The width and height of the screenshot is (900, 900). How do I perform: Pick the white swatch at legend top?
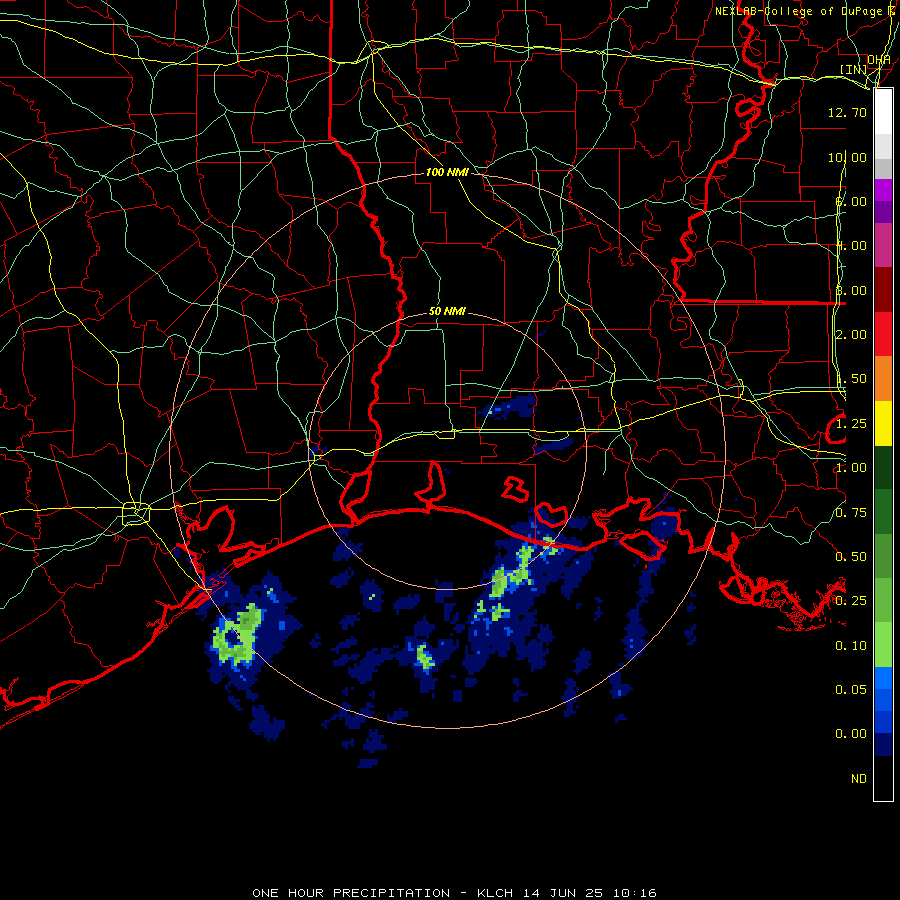click(x=883, y=112)
